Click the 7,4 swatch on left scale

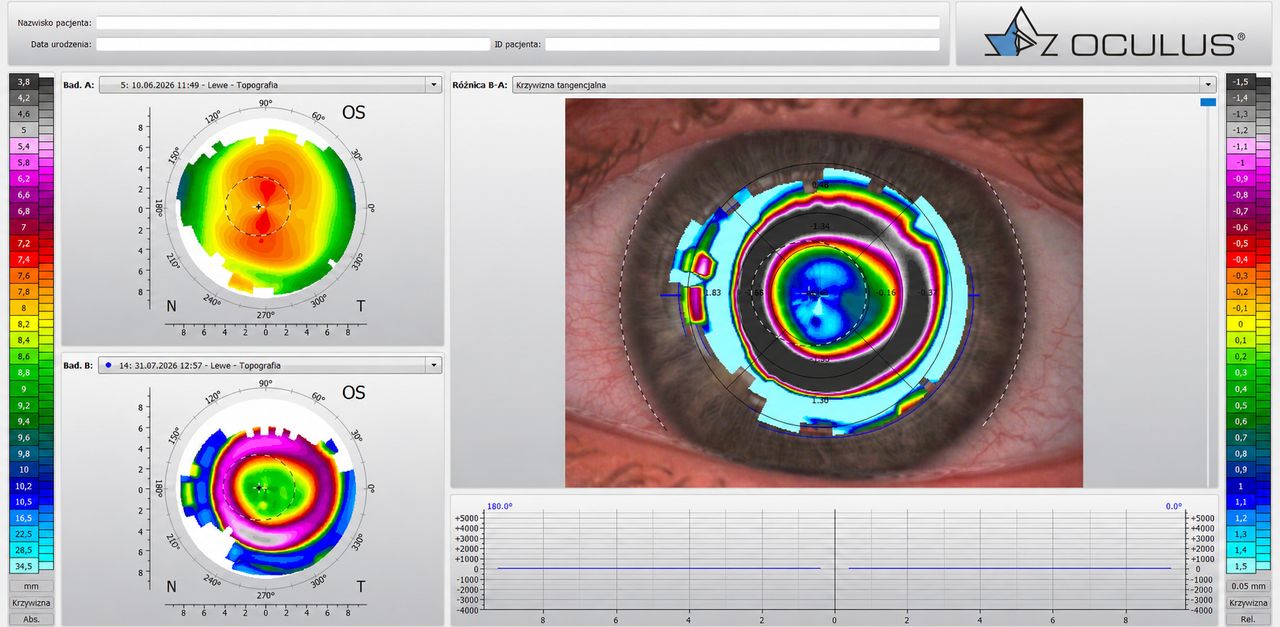(24, 259)
